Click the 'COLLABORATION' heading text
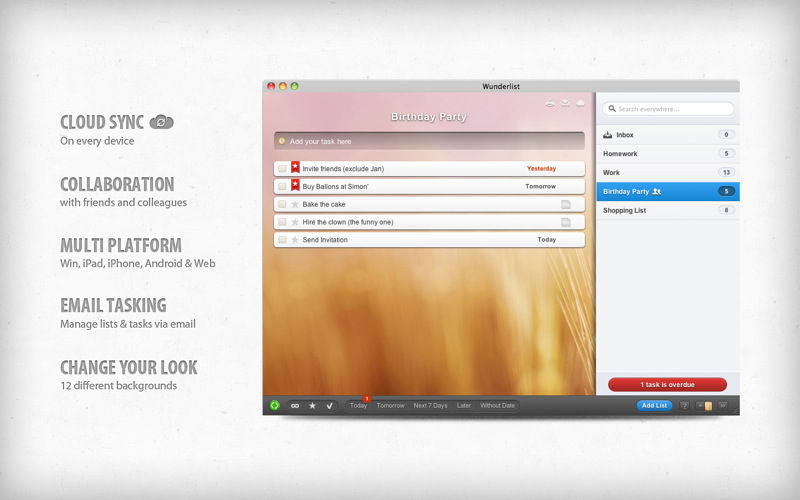The image size is (800, 500). 117,184
